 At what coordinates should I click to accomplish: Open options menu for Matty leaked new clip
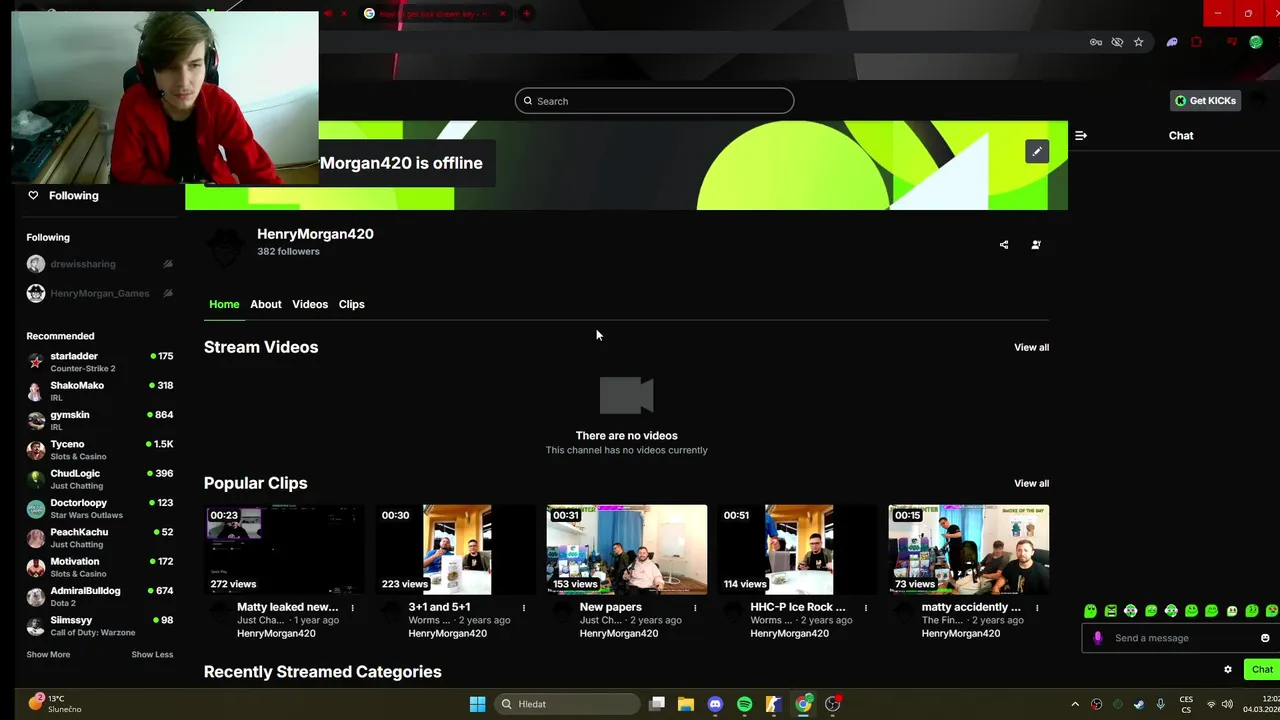pos(352,608)
